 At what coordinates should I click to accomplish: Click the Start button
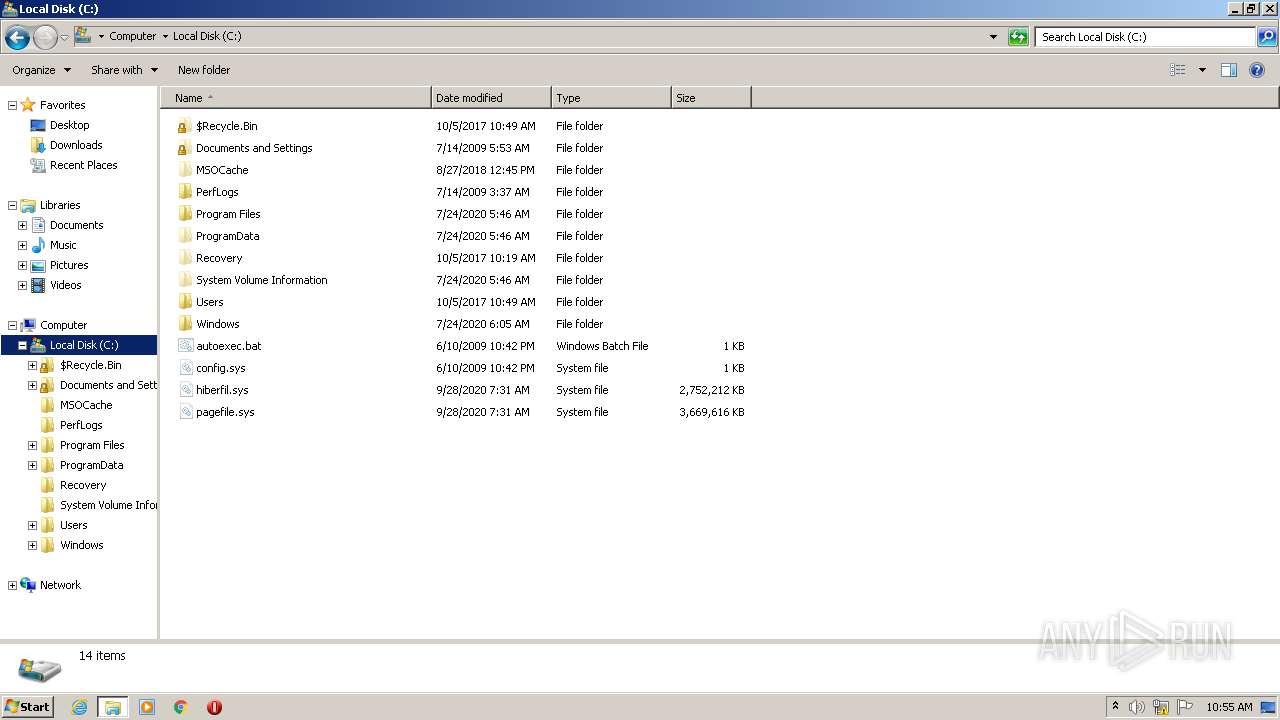(27, 707)
